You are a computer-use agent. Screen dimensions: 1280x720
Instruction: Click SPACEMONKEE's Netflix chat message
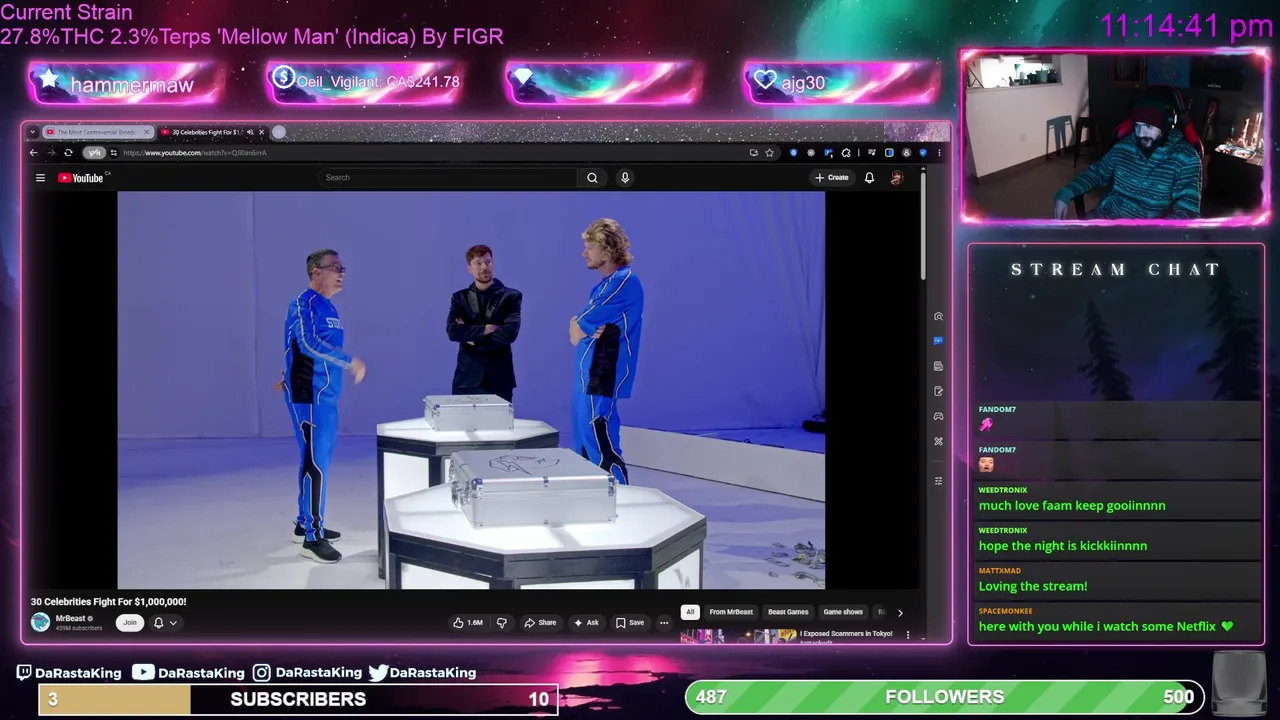(1106, 626)
